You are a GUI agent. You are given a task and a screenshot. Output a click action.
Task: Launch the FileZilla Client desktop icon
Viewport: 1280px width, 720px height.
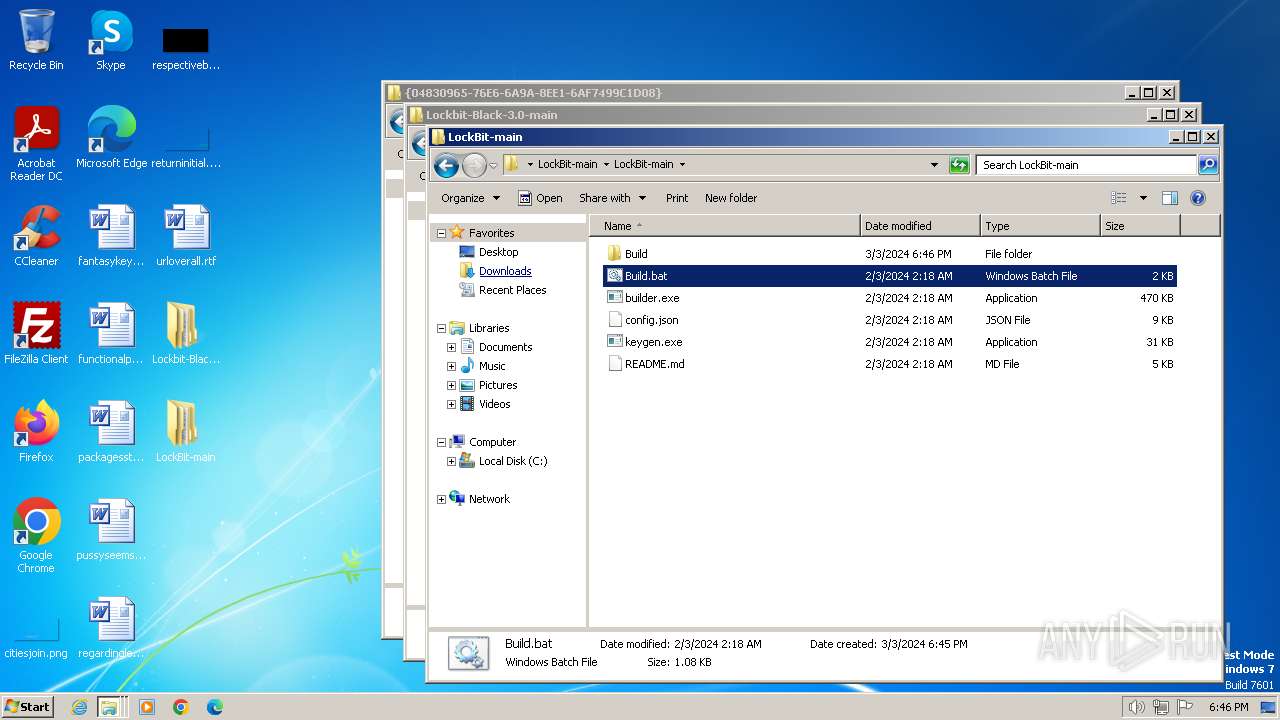tap(36, 334)
